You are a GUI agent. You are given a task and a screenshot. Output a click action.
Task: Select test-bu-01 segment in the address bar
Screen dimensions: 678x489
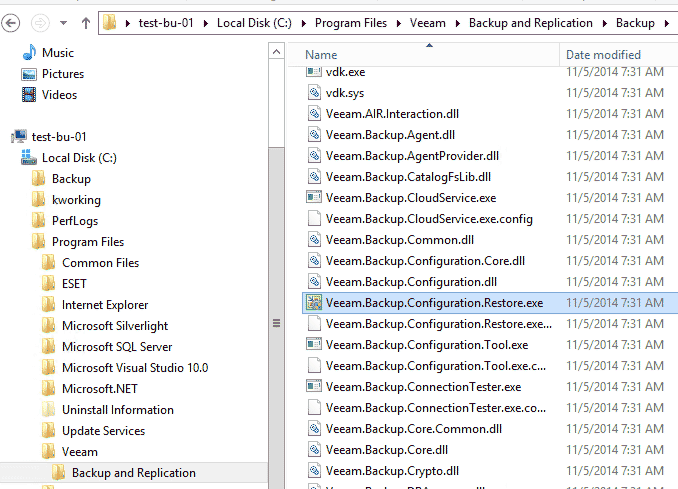(x=166, y=23)
